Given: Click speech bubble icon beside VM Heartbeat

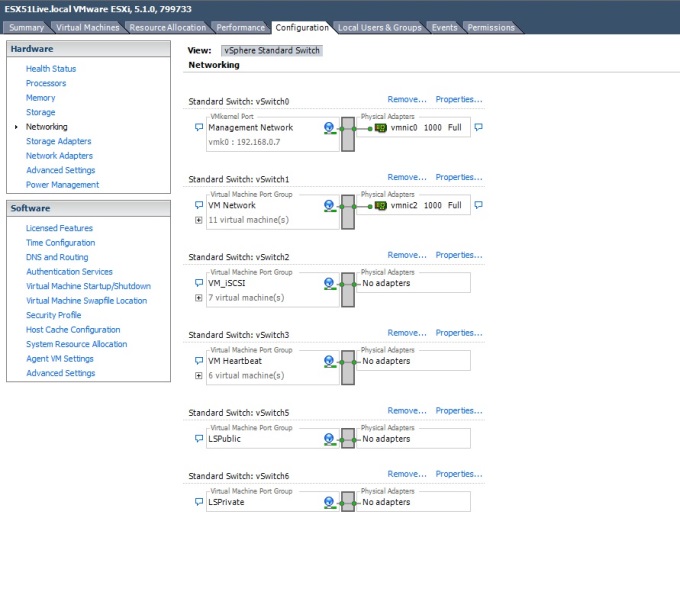Looking at the screenshot, I should point(199,360).
